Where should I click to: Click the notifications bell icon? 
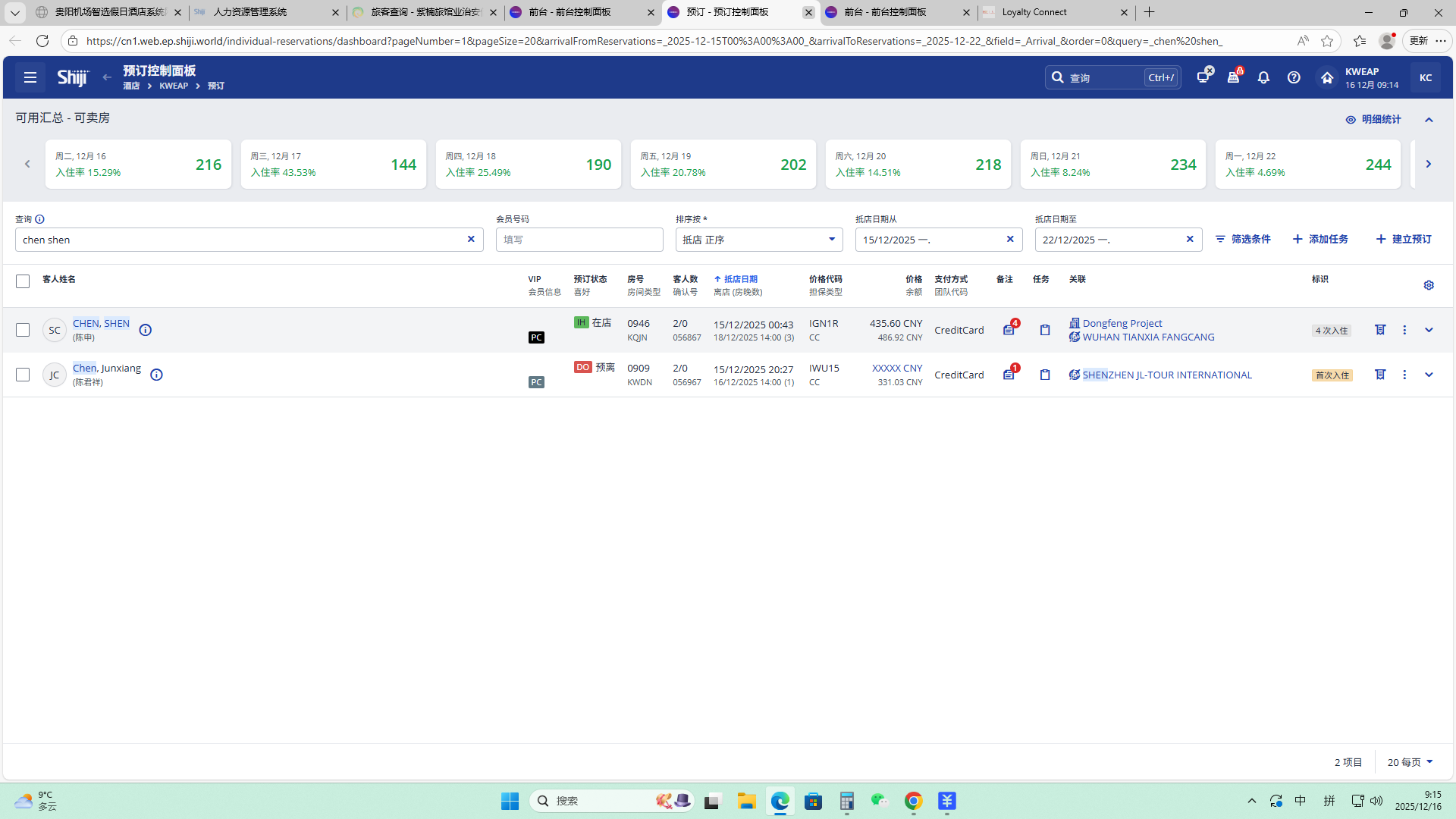pyautogui.click(x=1263, y=77)
